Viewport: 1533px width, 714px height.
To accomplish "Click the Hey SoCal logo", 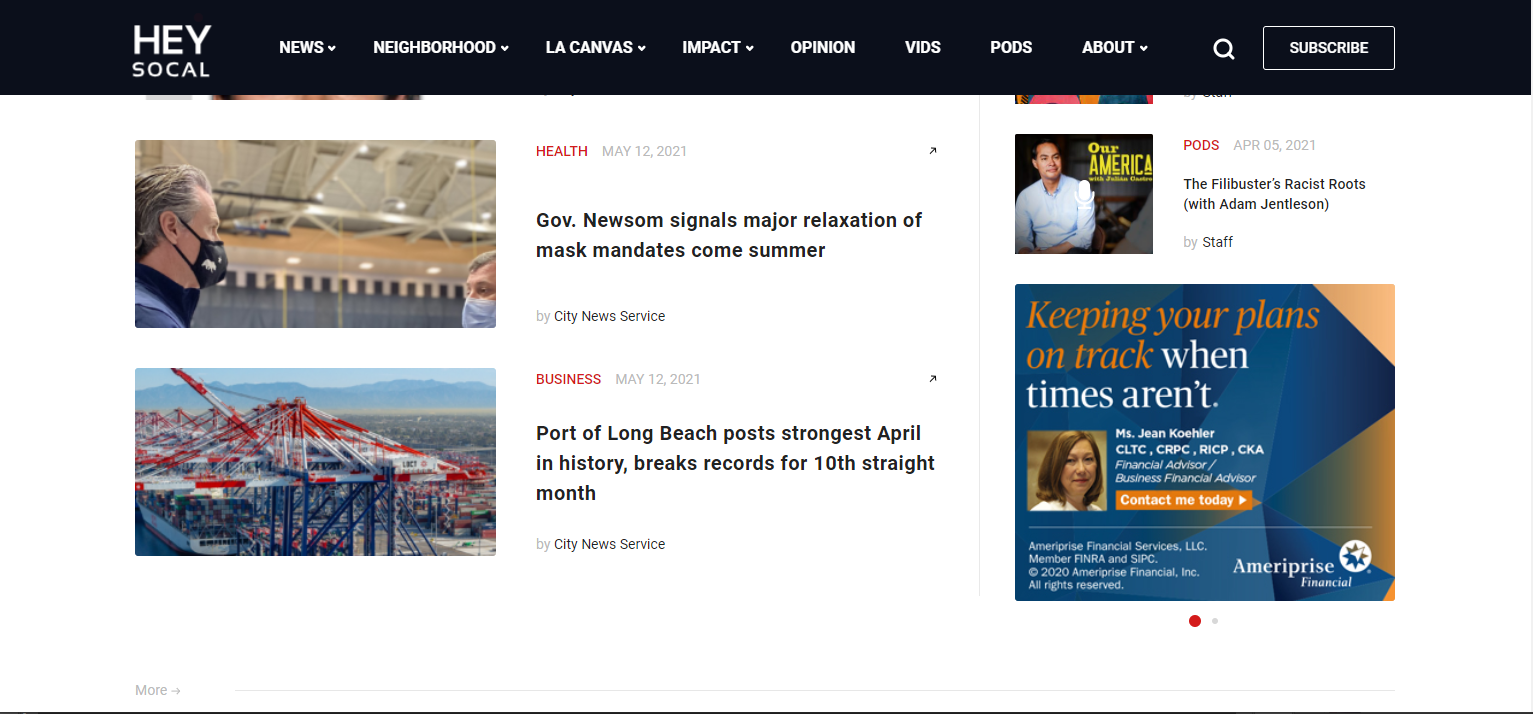I will (x=171, y=50).
